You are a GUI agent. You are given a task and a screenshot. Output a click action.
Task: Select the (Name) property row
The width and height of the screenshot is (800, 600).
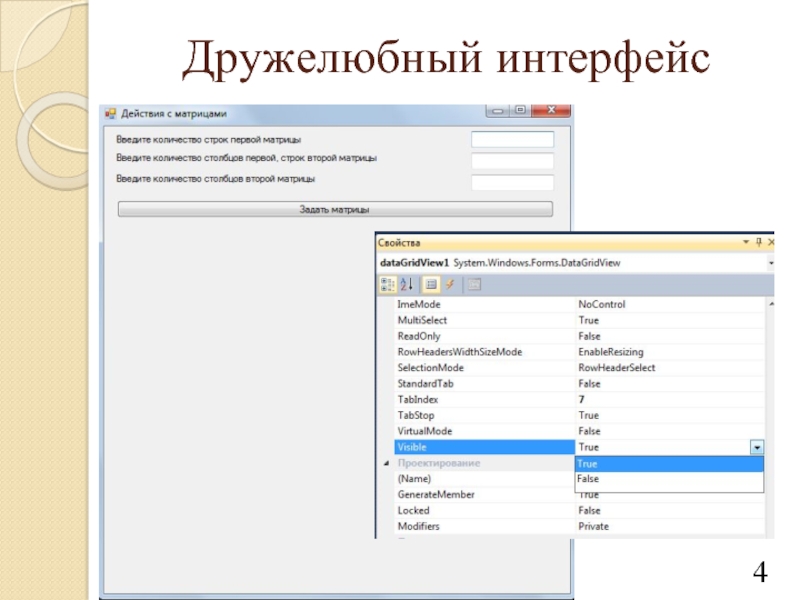(x=485, y=479)
